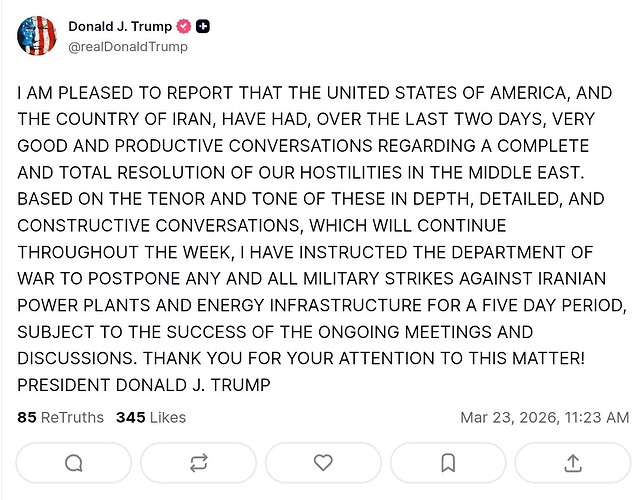This screenshot has width=642, height=500.
Task: View the 85 ReTruths list
Action: (x=60, y=417)
